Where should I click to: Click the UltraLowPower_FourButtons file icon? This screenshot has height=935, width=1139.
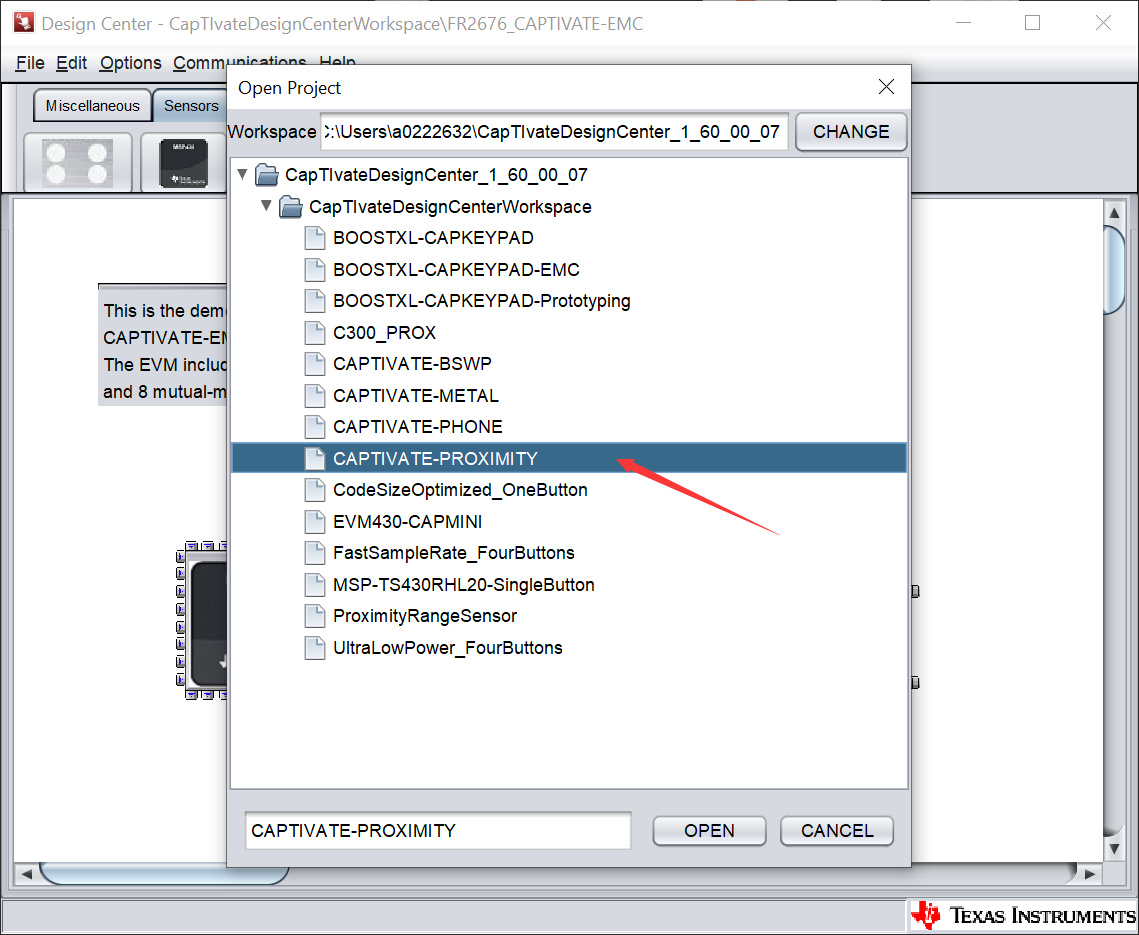point(315,648)
